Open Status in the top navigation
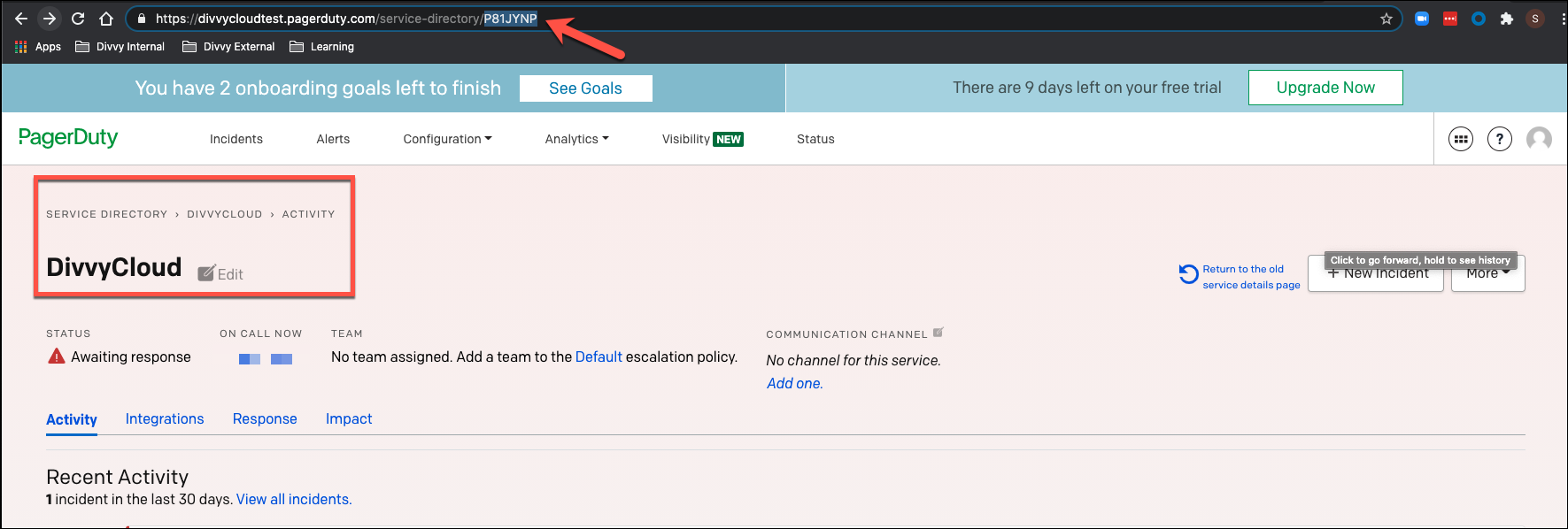Screen dimensions: 1568x529 pos(815,139)
